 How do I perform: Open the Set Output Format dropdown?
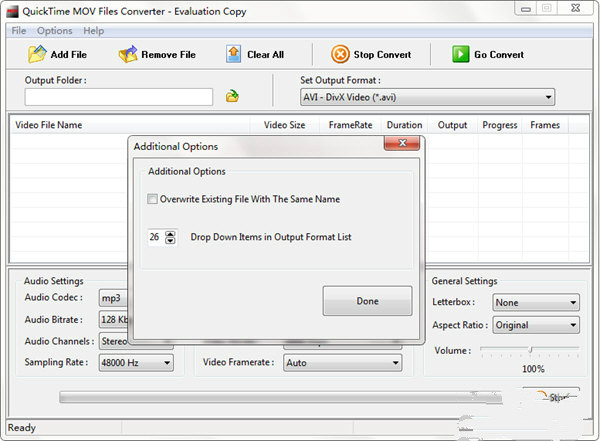(x=427, y=97)
